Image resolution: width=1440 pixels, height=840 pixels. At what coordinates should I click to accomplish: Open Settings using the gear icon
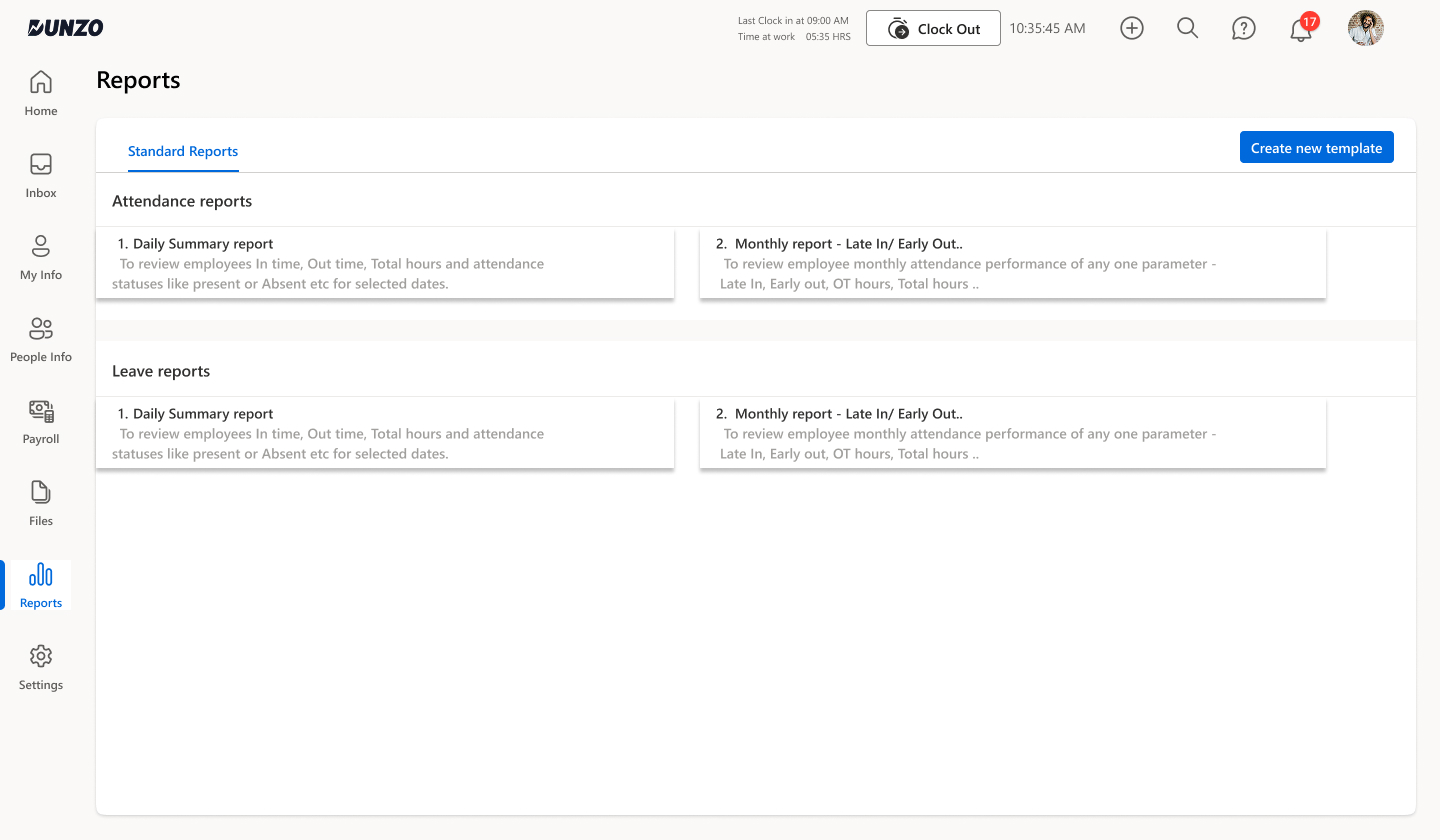point(40,667)
